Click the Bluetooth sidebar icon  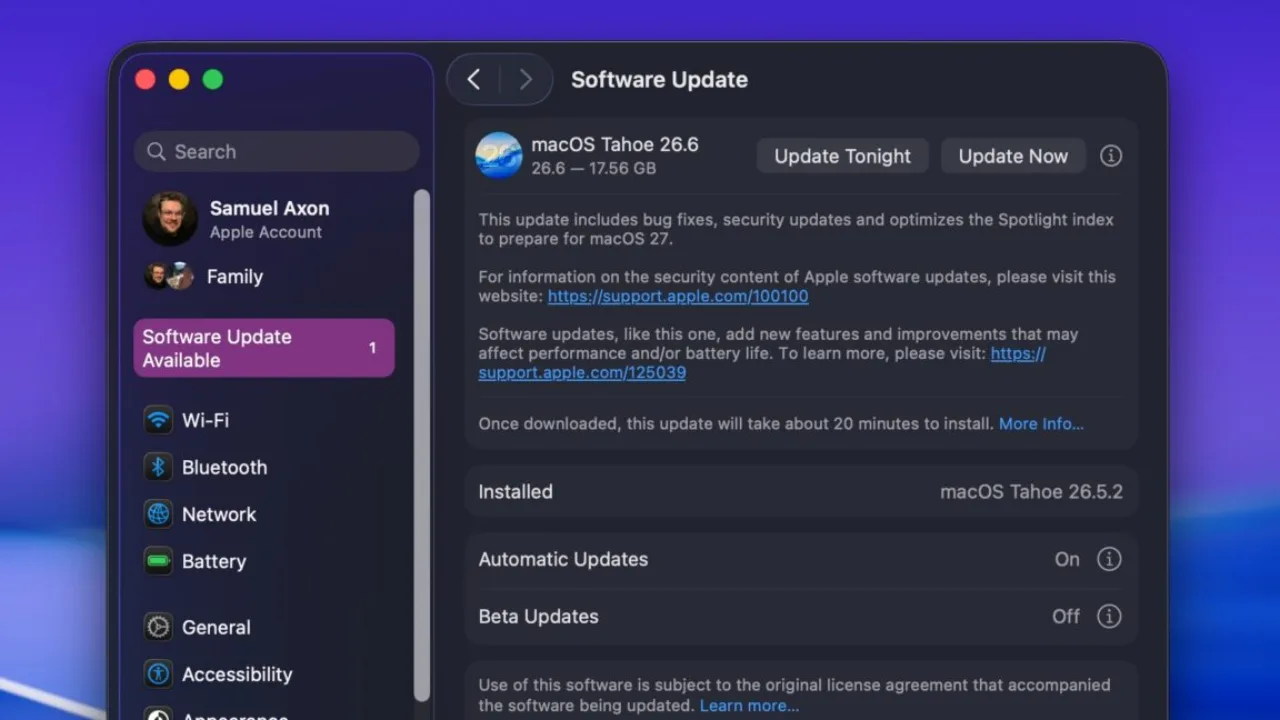point(158,467)
